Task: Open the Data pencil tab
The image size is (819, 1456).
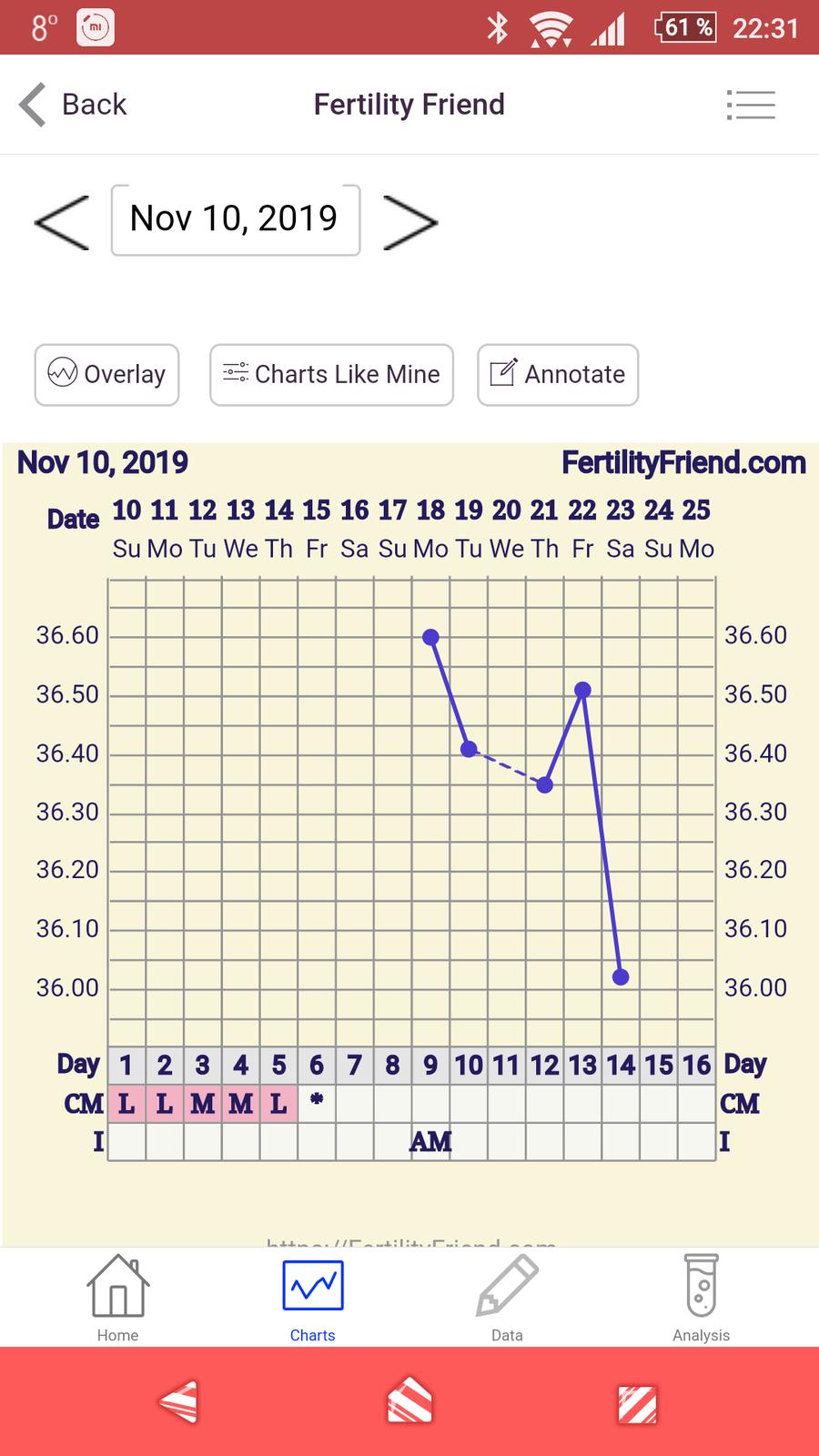Action: coord(507,1297)
